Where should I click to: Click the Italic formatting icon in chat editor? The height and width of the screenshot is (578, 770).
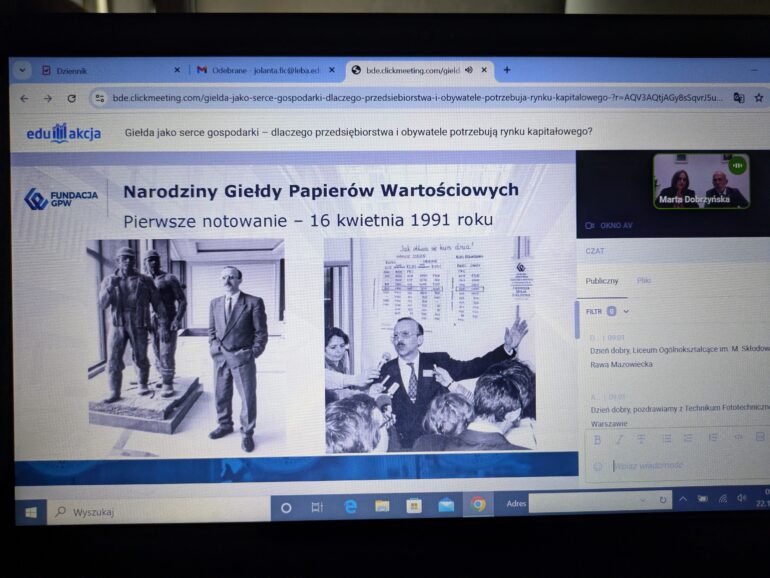(619, 439)
